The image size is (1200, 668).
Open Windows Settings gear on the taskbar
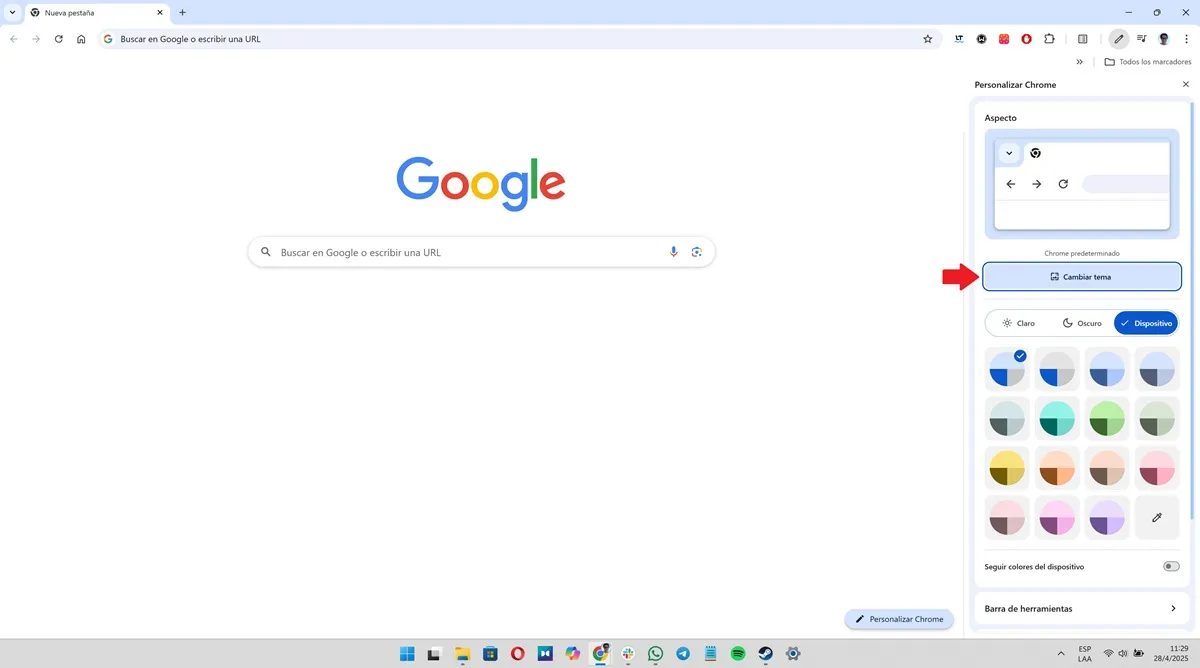[793, 654]
